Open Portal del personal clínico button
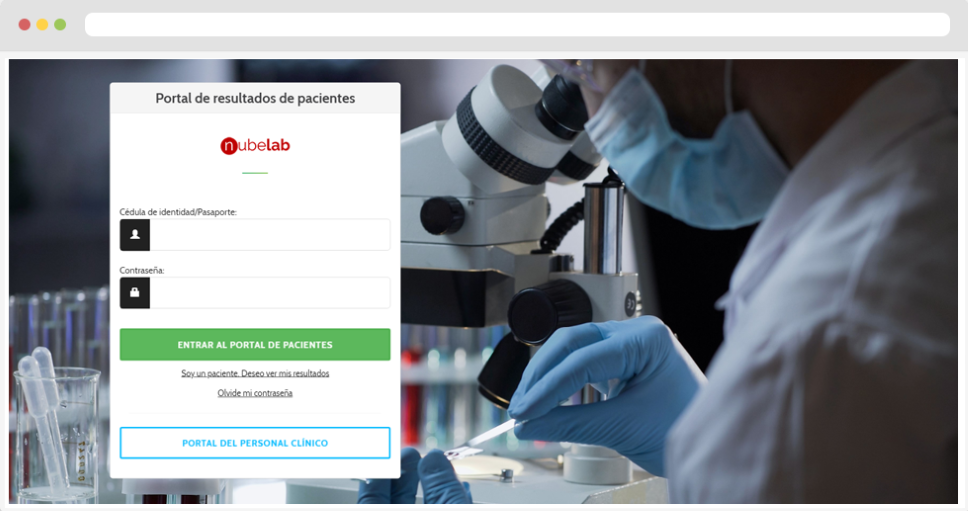Viewport: 968px width, 511px height. [x=255, y=443]
